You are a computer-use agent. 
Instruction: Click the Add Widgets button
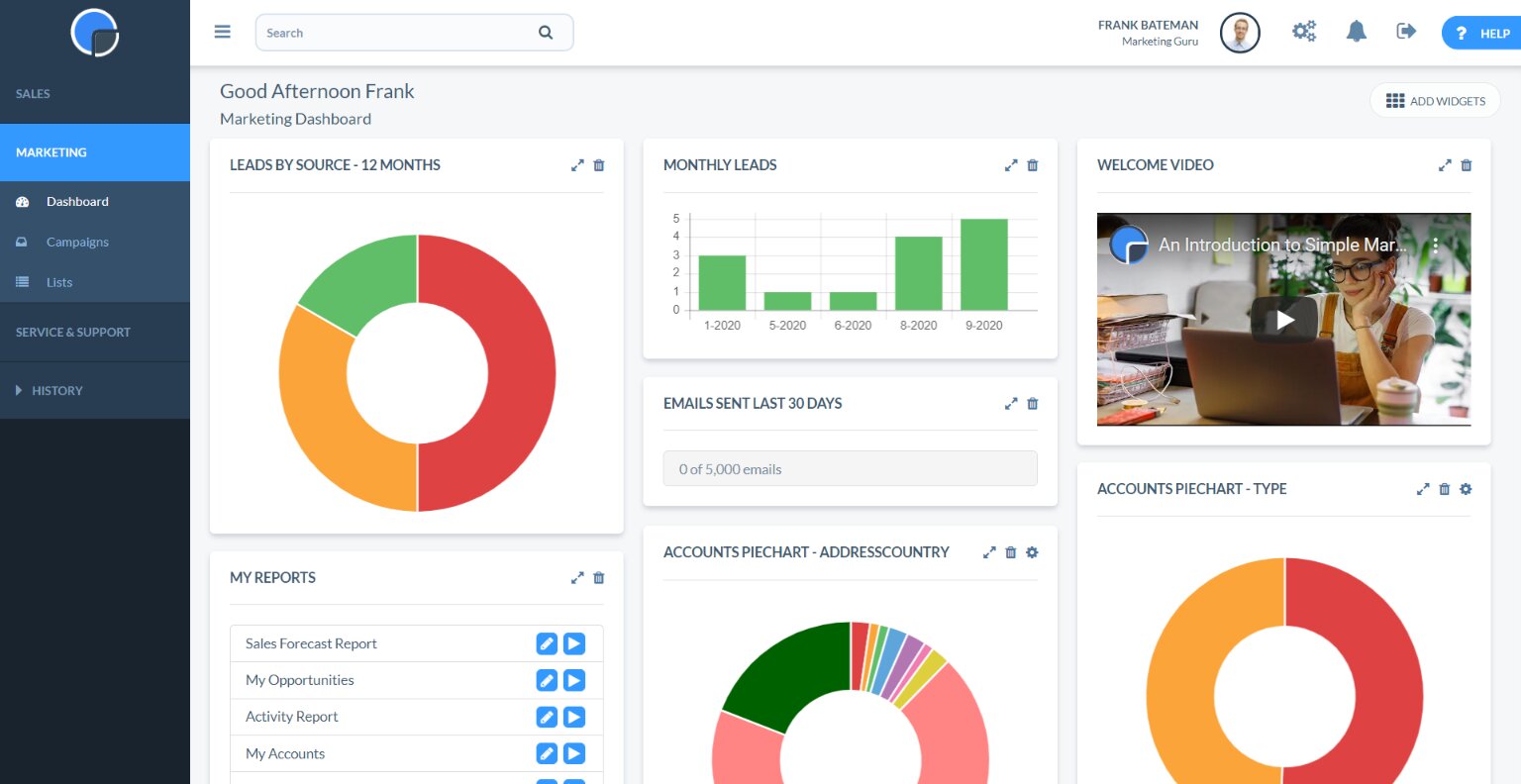(x=1435, y=101)
